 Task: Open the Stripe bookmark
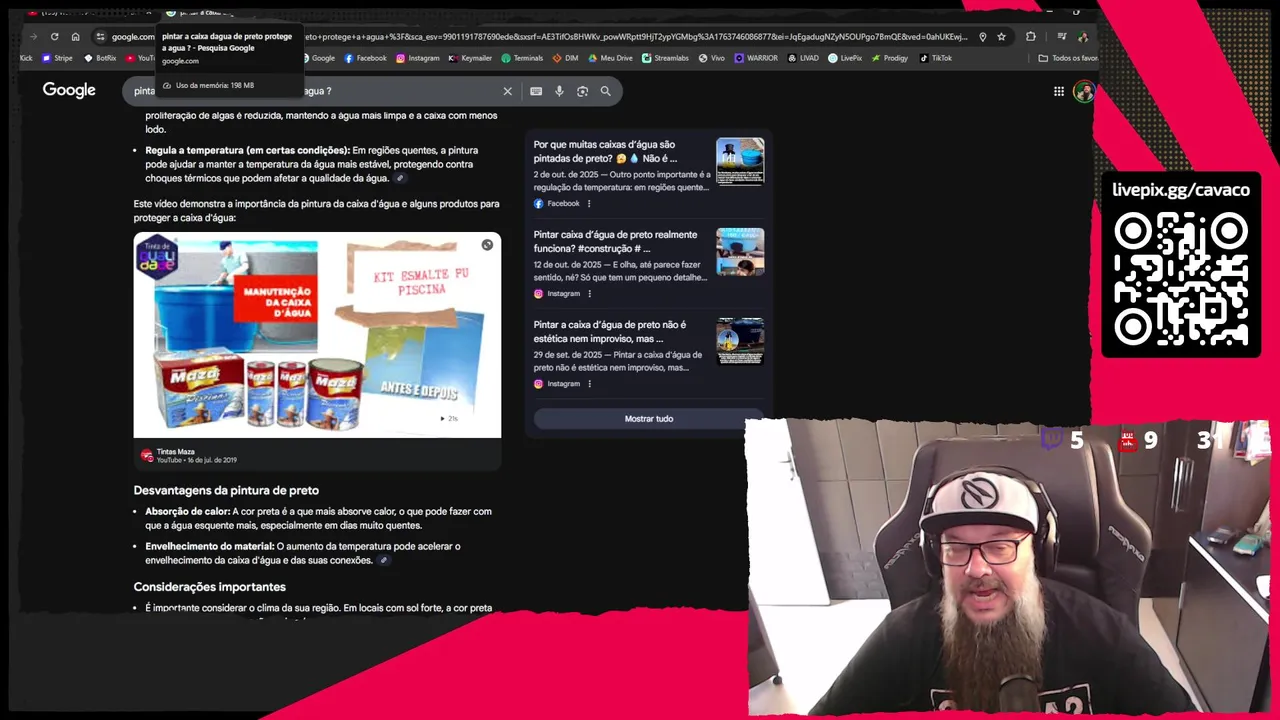[x=57, y=58]
